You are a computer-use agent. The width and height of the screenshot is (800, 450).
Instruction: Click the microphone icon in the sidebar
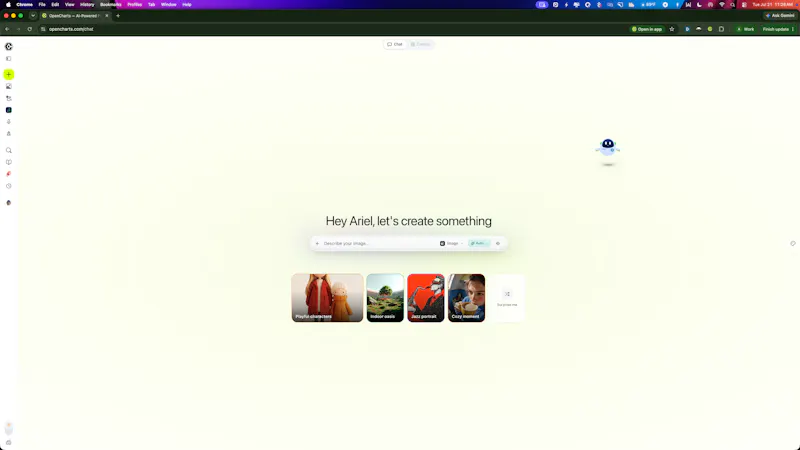click(9, 121)
